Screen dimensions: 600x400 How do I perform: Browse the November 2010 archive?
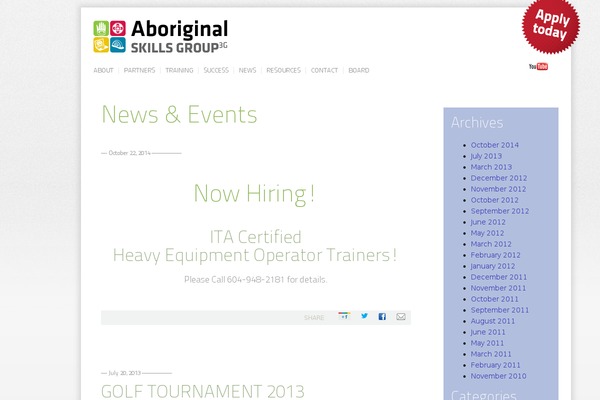click(x=498, y=376)
